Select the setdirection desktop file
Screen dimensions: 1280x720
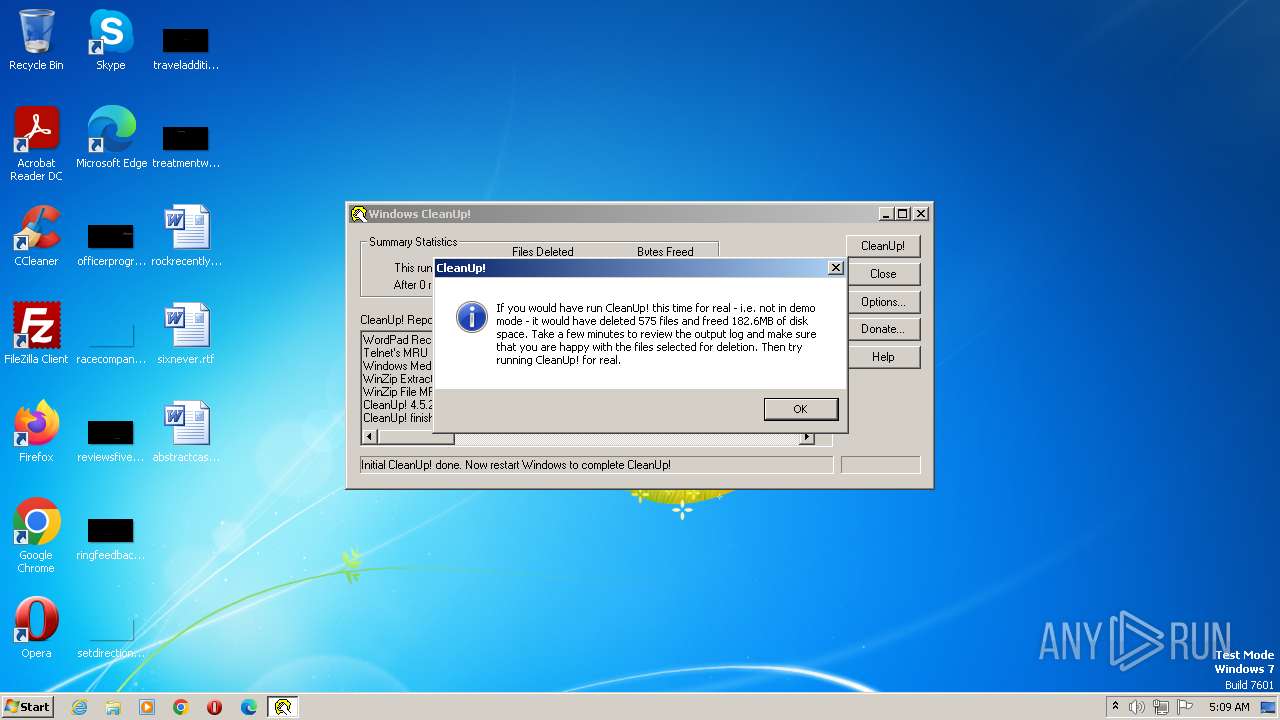111,636
